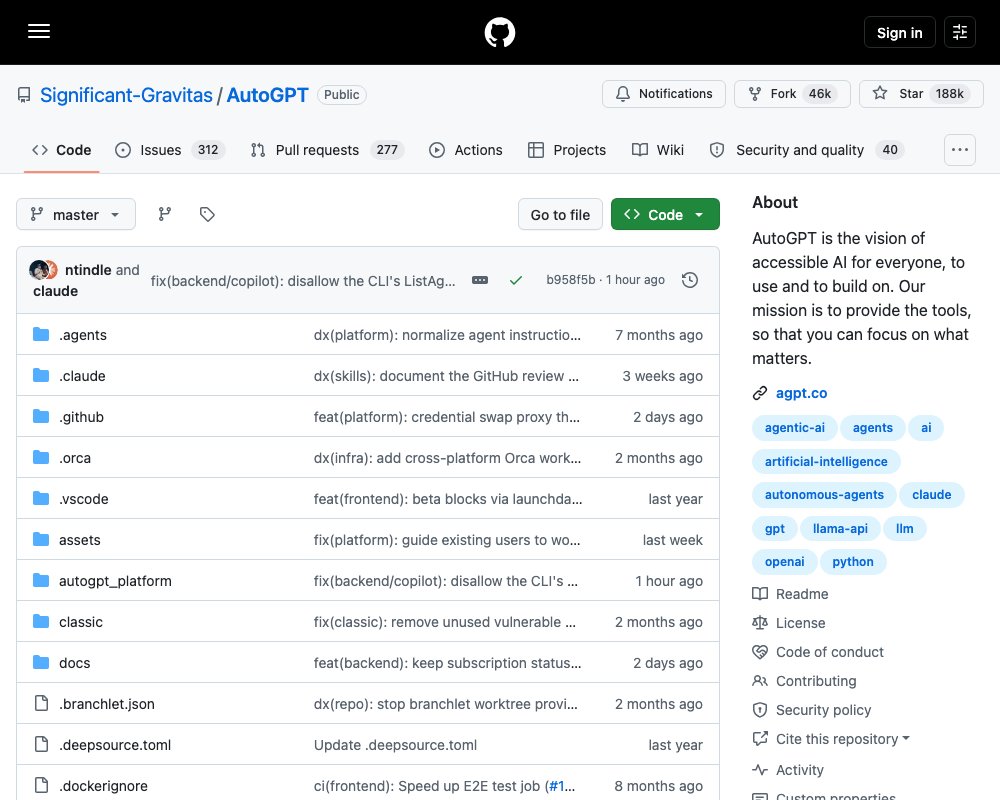
Task: Open the .vscode folder
Action: tap(84, 499)
